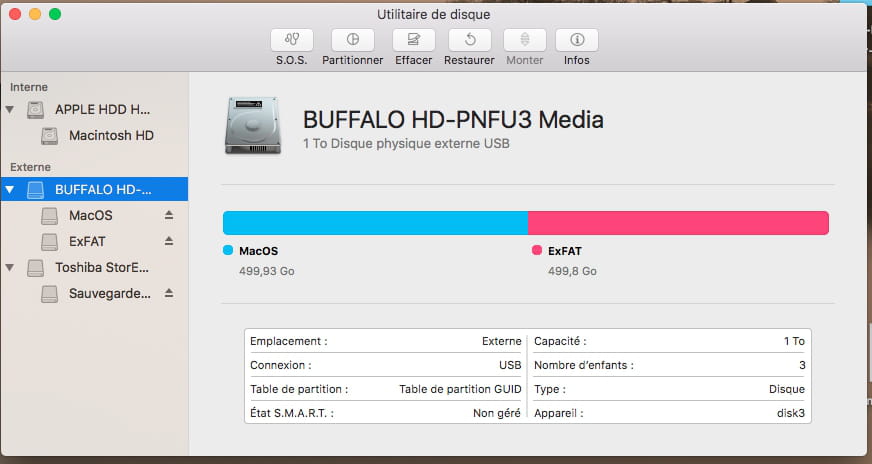Collapse the Toshiba StorE disclosure triangle
This screenshot has width=872, height=464.
point(9,268)
